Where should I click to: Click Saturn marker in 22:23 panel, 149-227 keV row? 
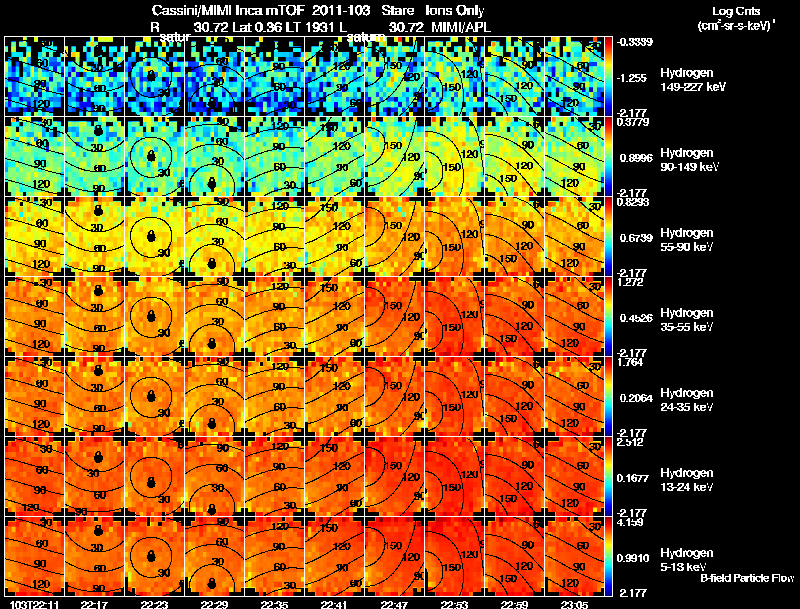(x=151, y=75)
